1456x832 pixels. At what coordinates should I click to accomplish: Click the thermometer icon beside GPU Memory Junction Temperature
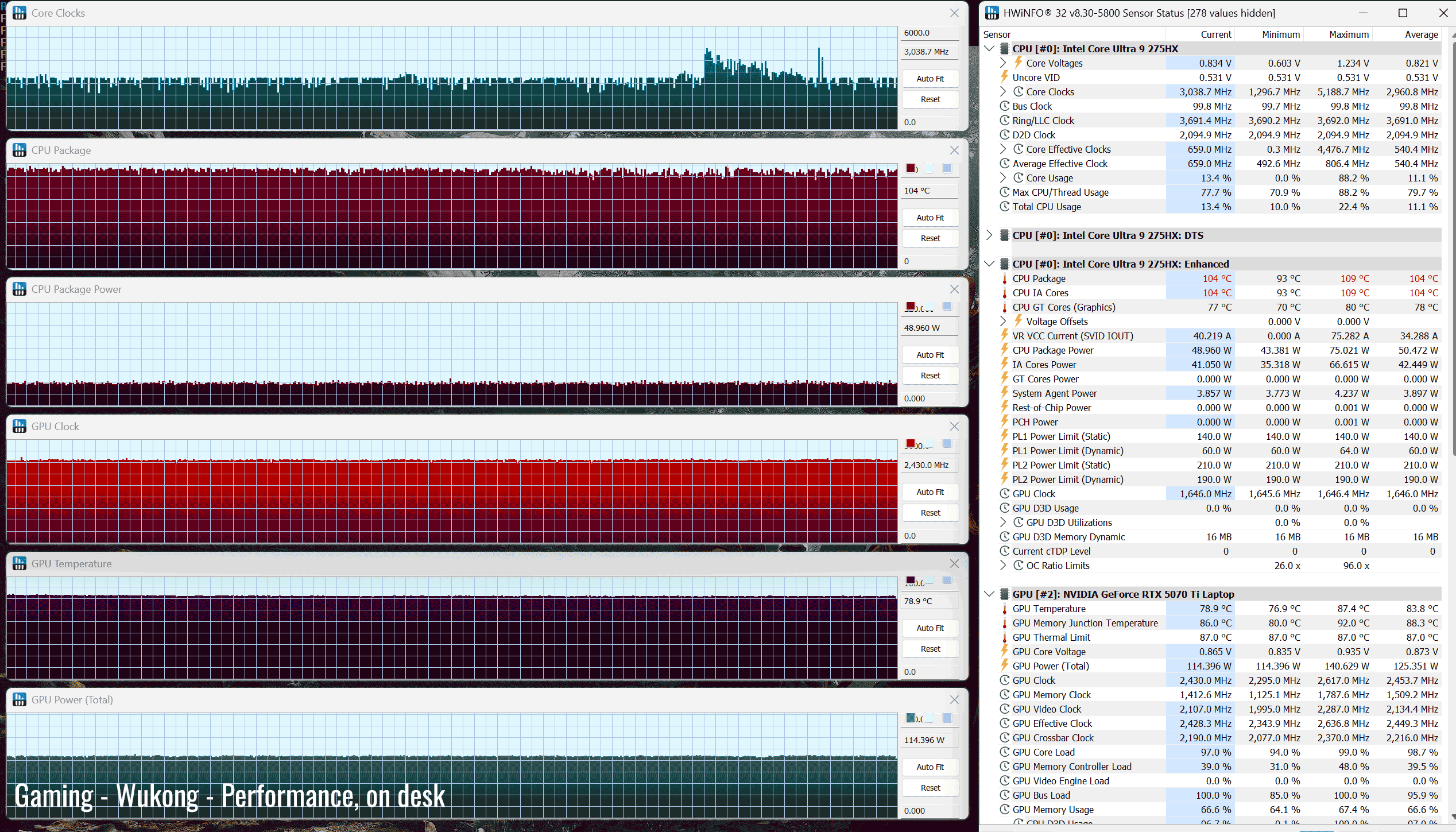point(1005,624)
